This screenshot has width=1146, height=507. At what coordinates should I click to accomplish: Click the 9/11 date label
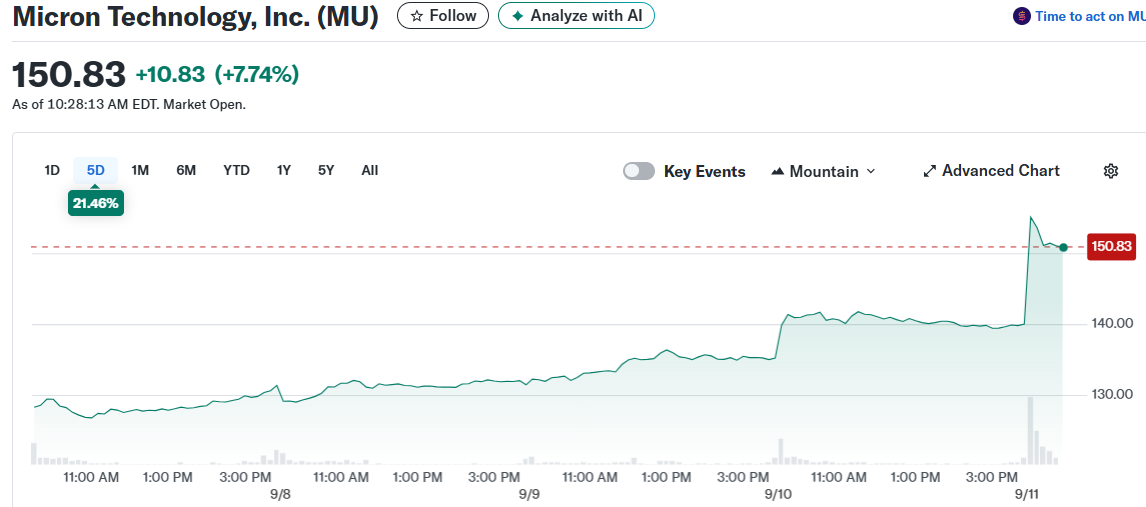point(1028,494)
